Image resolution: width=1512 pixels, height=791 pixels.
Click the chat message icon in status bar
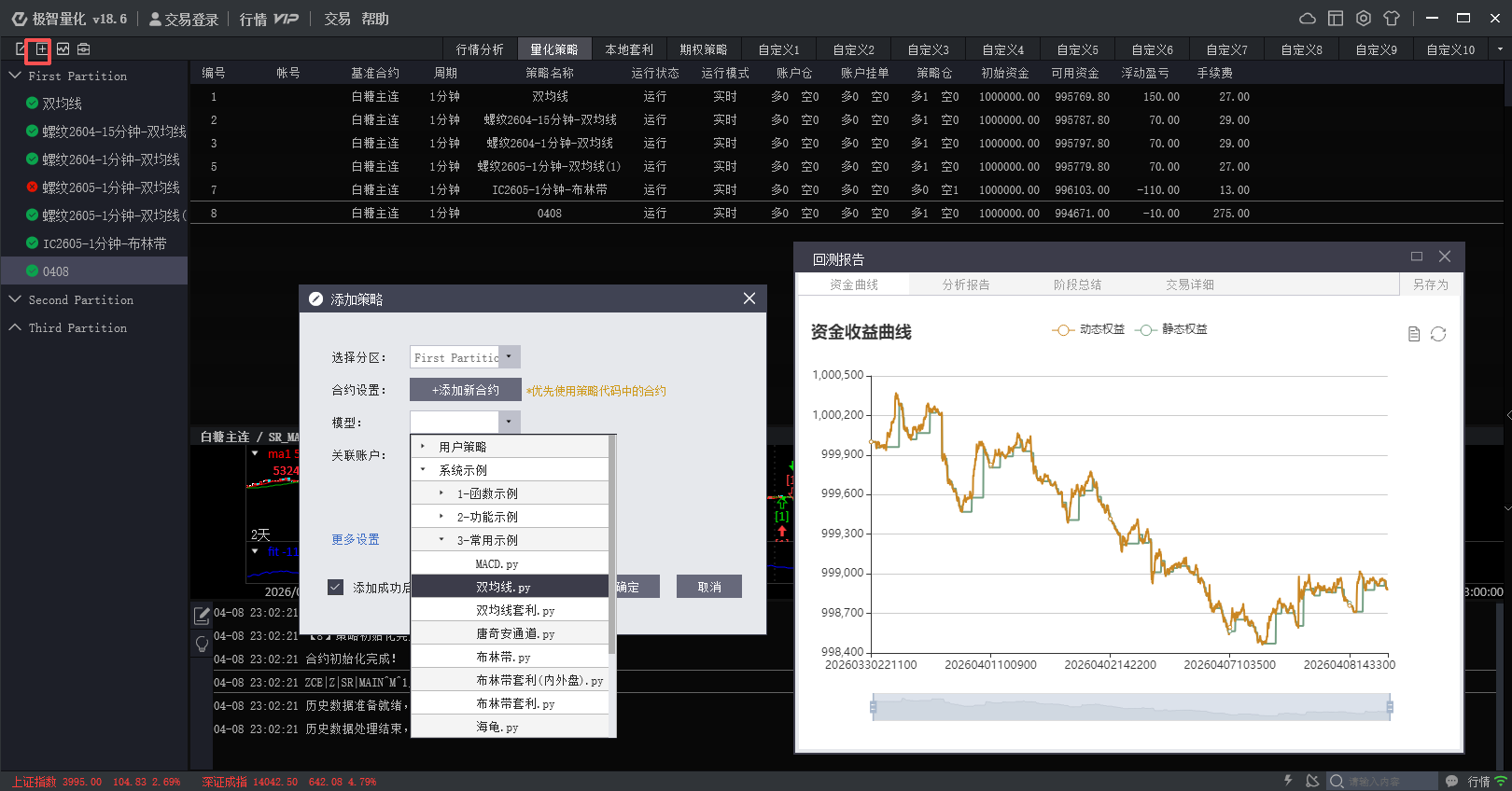tap(1451, 782)
